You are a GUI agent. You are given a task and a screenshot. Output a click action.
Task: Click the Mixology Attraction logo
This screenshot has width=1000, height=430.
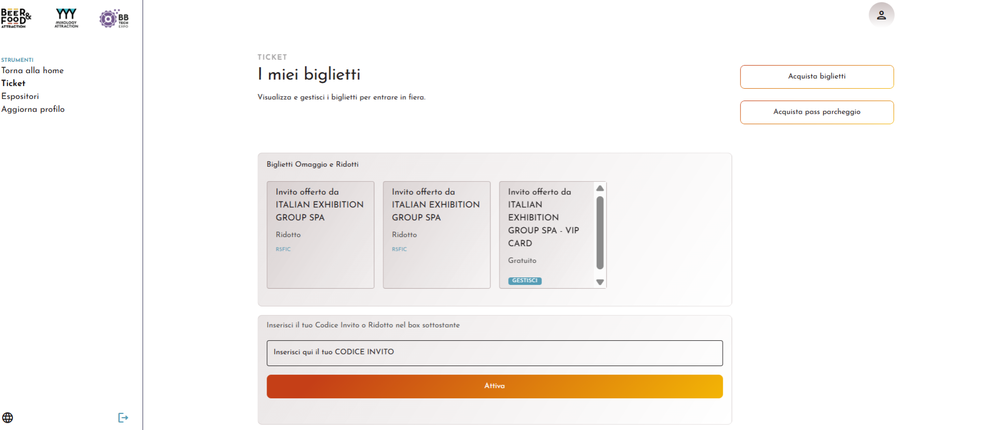coord(66,18)
